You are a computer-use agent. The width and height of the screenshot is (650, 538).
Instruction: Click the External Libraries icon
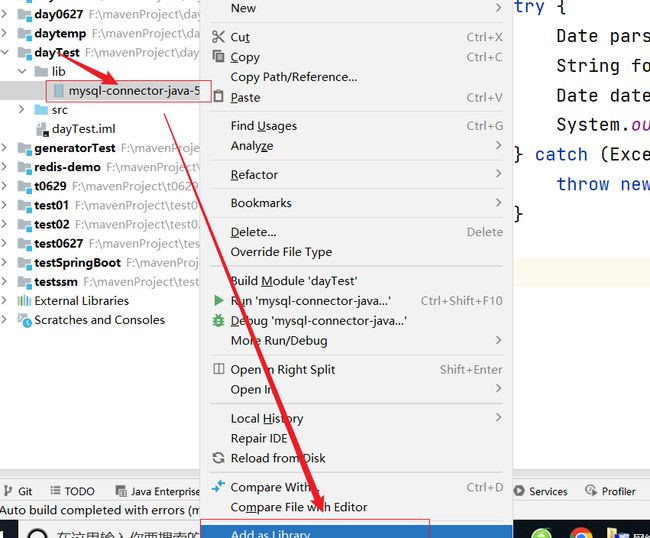24,301
